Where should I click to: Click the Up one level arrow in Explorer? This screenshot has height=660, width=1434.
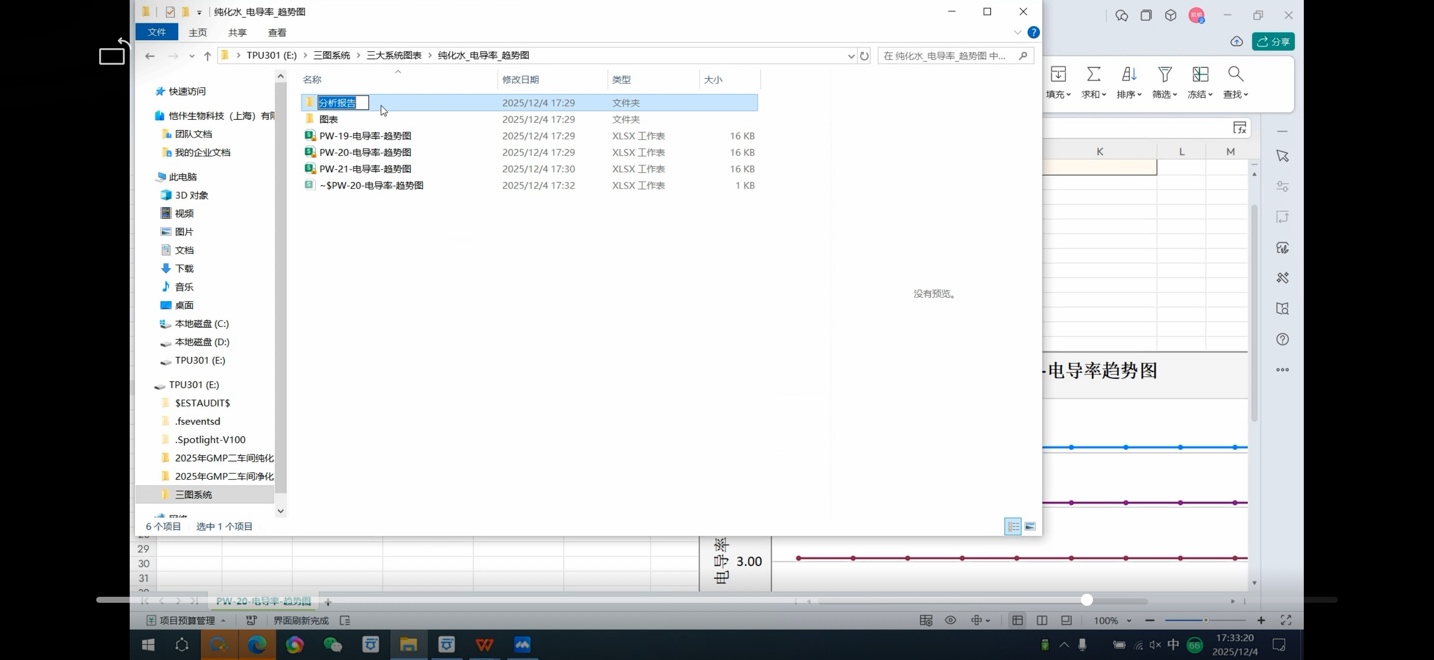[207, 56]
